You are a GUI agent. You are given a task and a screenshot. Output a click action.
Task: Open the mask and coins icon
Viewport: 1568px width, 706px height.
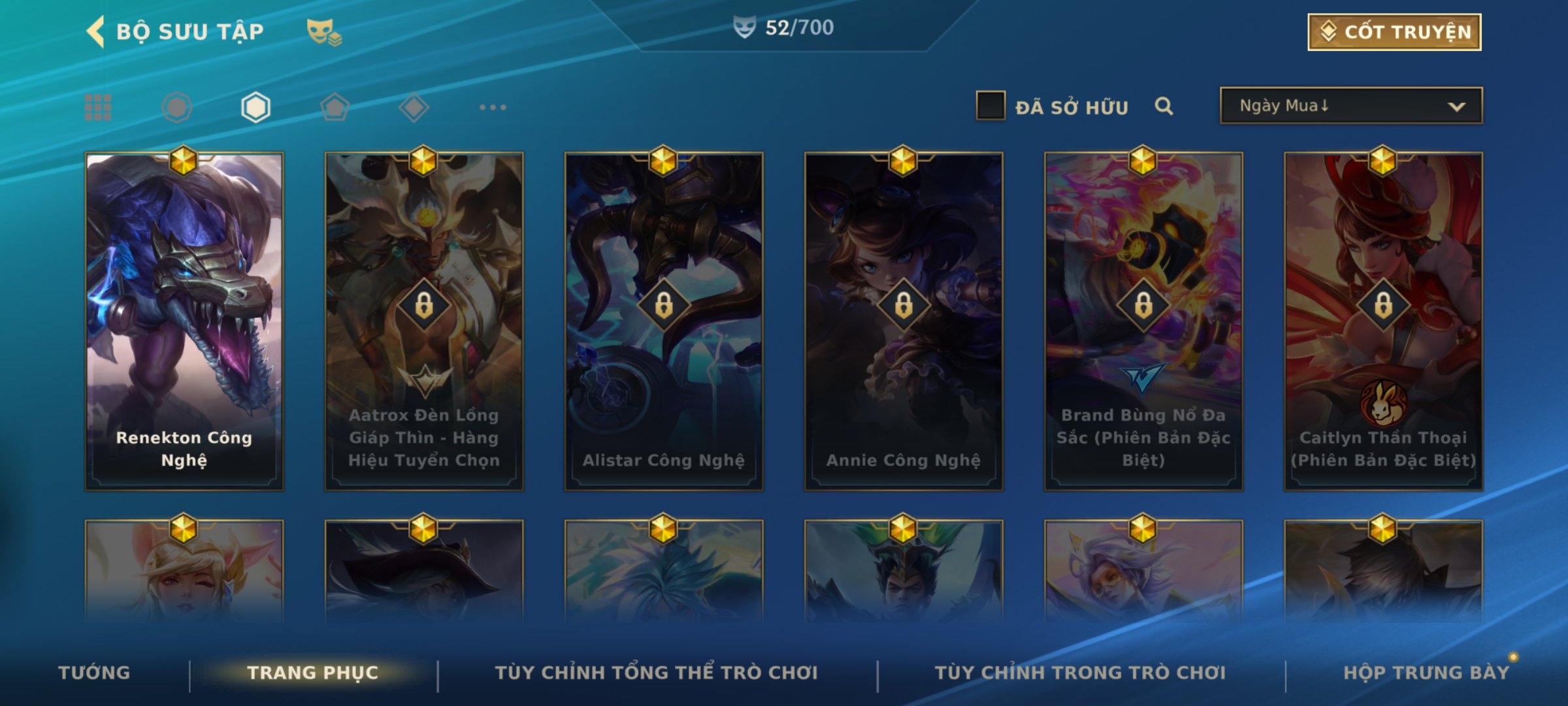324,31
